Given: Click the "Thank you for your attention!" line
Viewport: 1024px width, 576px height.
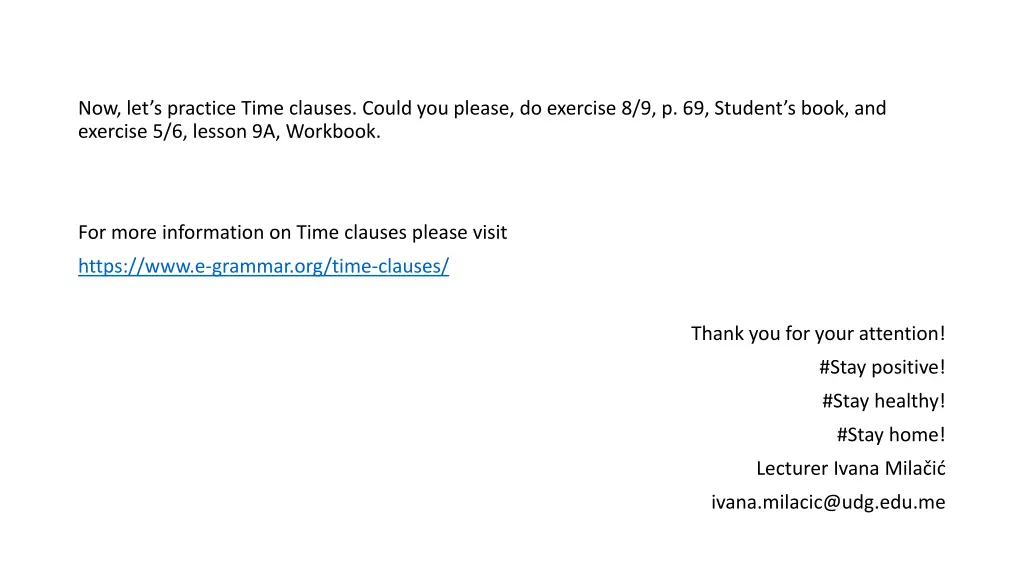Looking at the screenshot, I should (817, 333).
